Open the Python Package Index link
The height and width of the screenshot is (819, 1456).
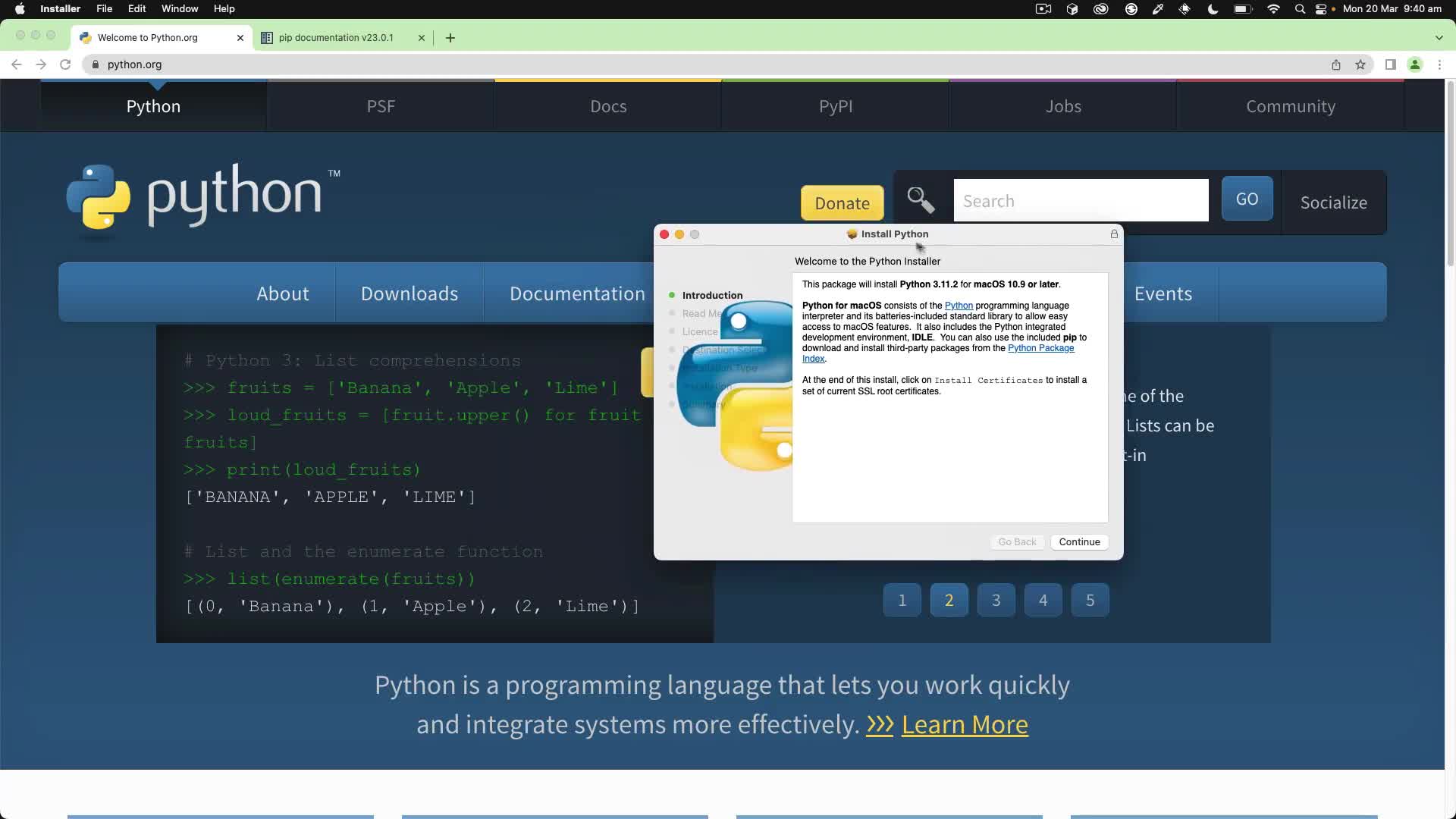click(x=1040, y=348)
